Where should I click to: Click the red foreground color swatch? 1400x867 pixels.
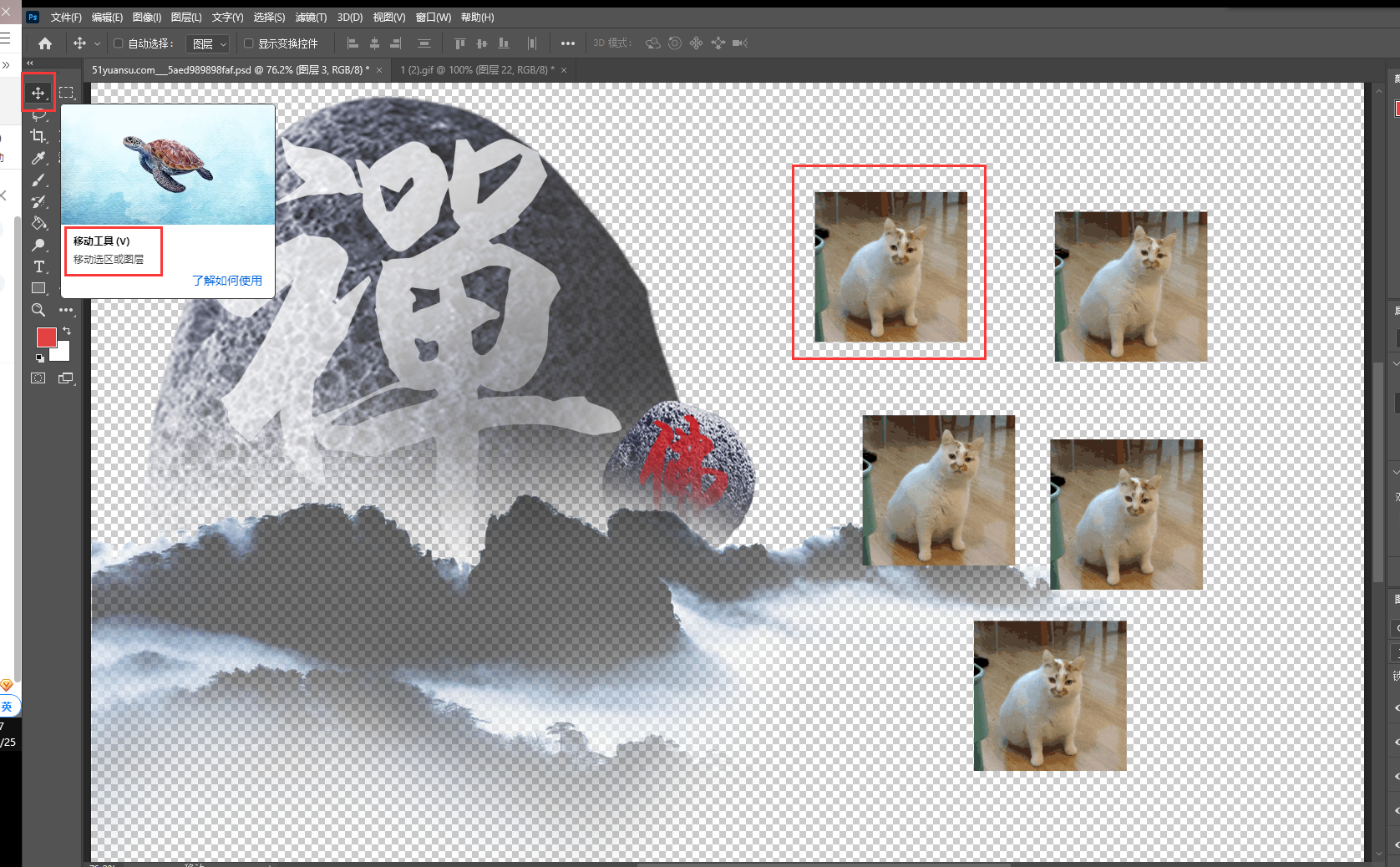coord(46,337)
